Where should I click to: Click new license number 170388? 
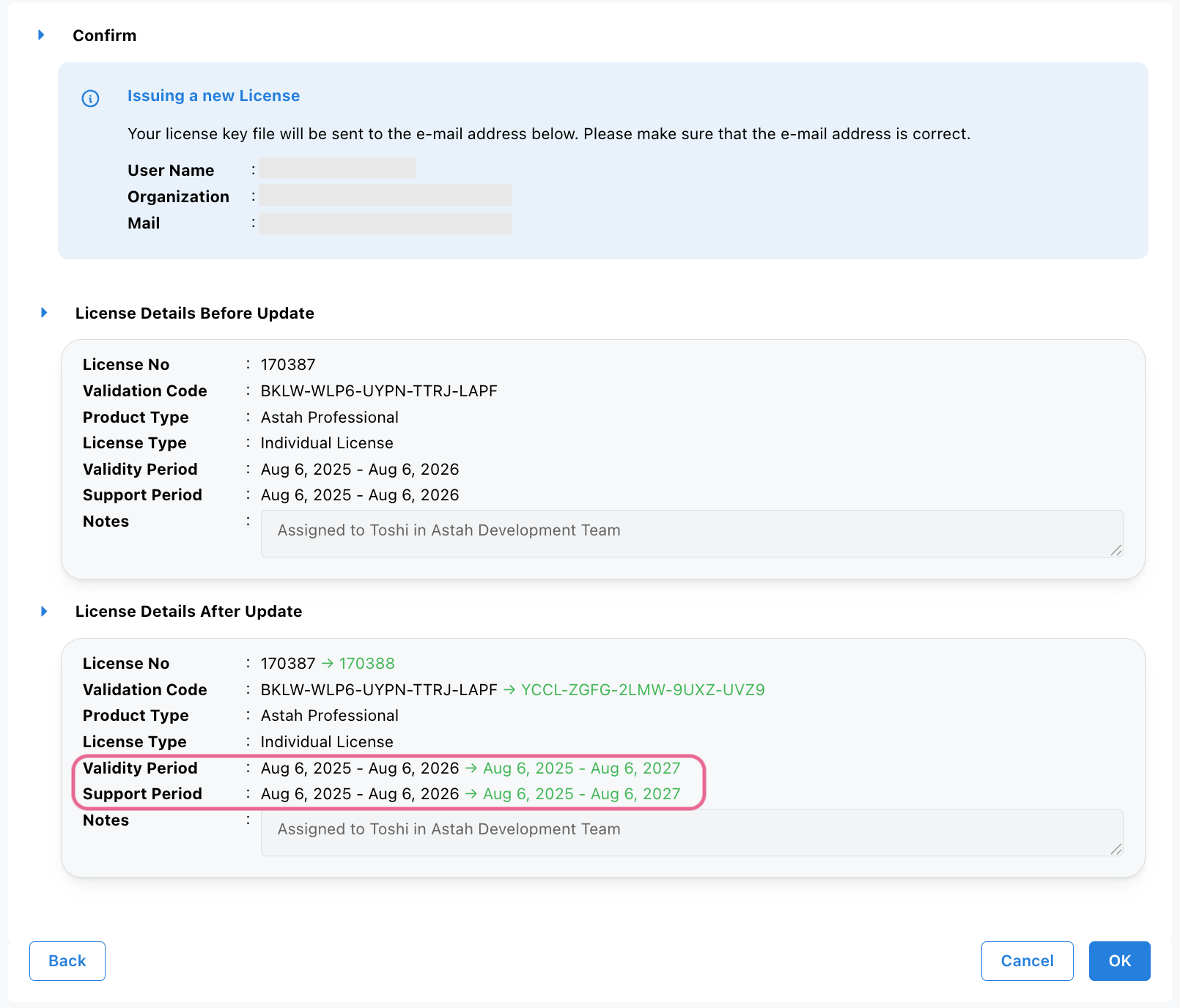point(366,664)
